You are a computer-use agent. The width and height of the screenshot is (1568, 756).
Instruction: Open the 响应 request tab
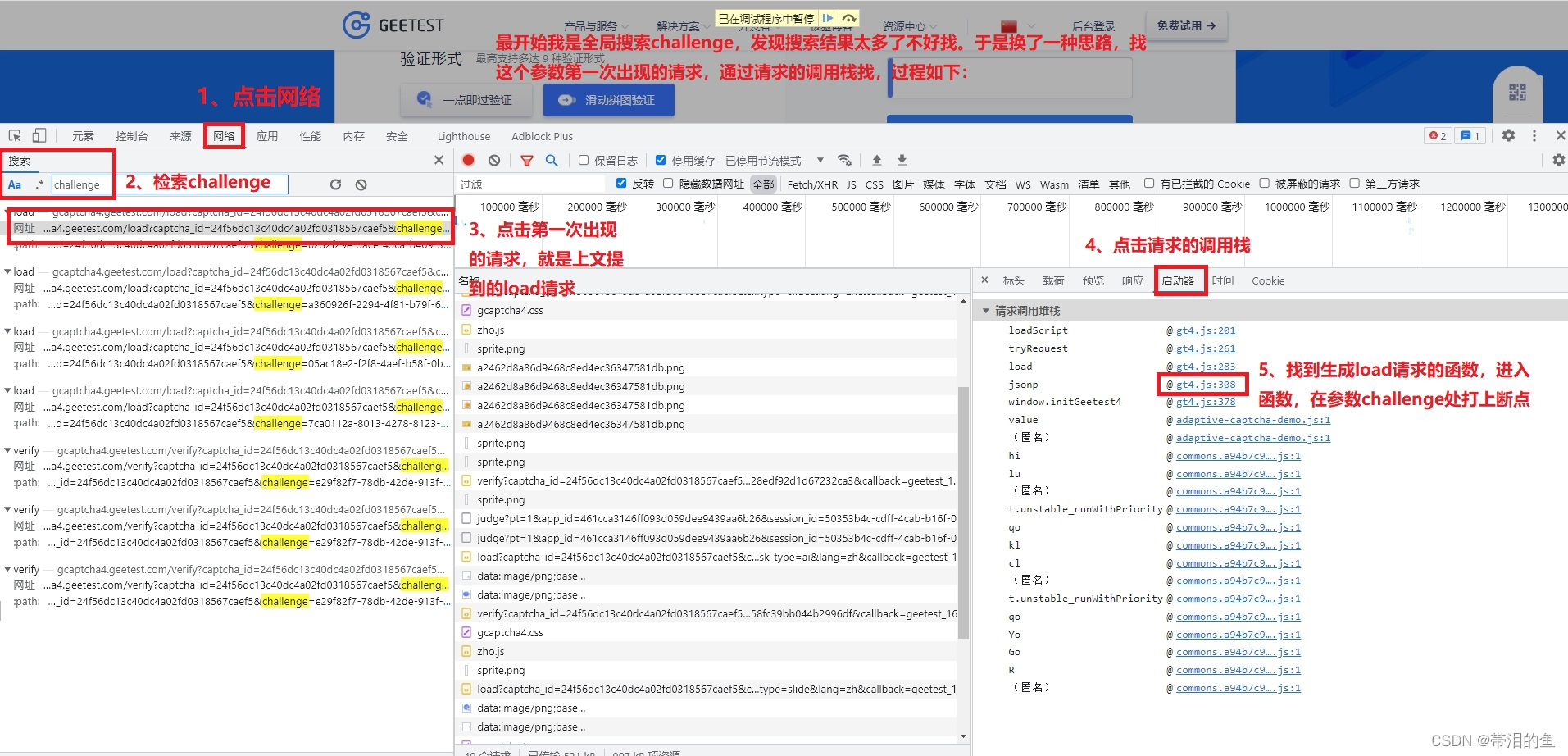(x=1133, y=280)
